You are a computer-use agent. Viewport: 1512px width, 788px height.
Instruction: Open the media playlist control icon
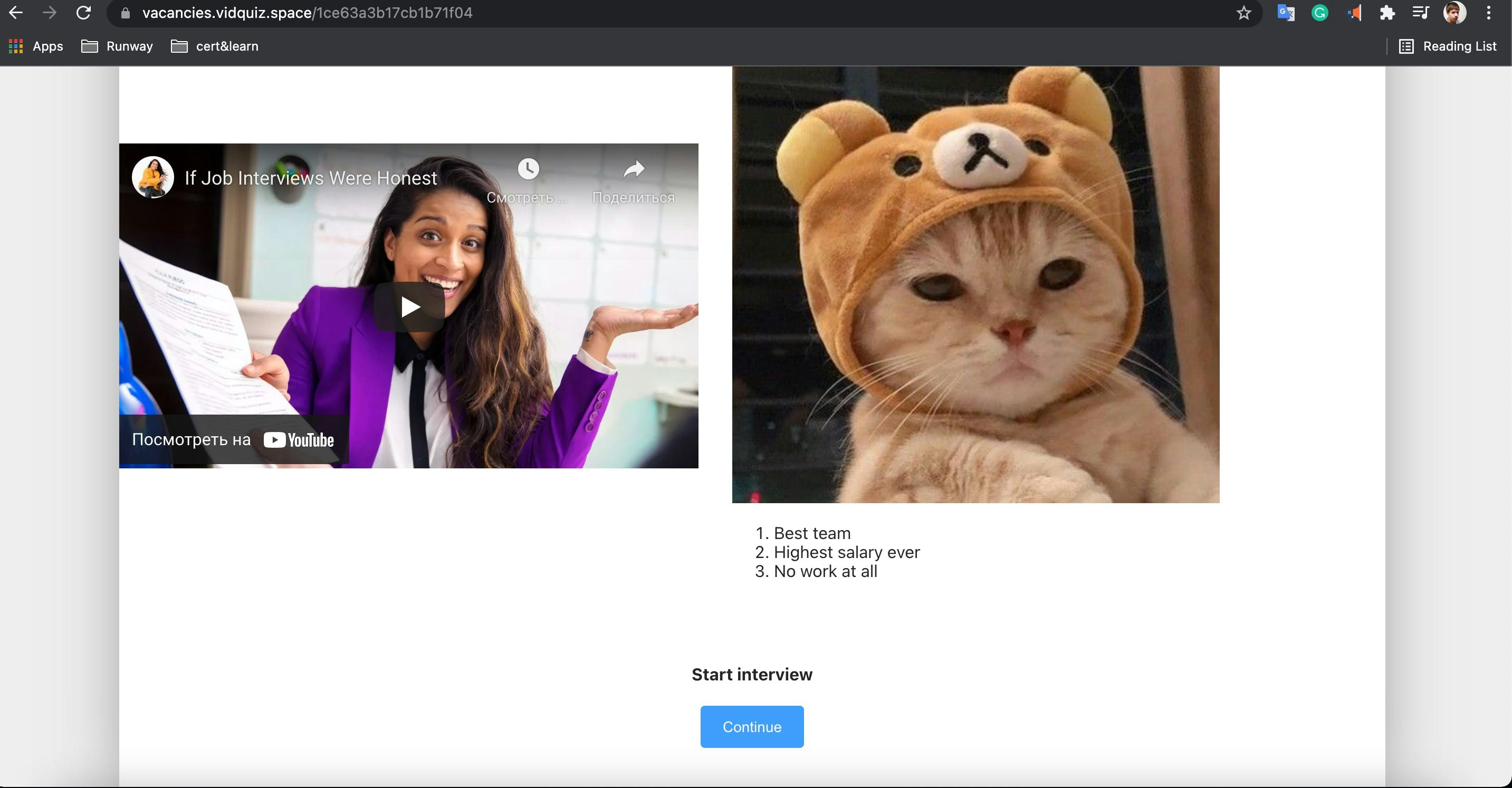(1420, 12)
